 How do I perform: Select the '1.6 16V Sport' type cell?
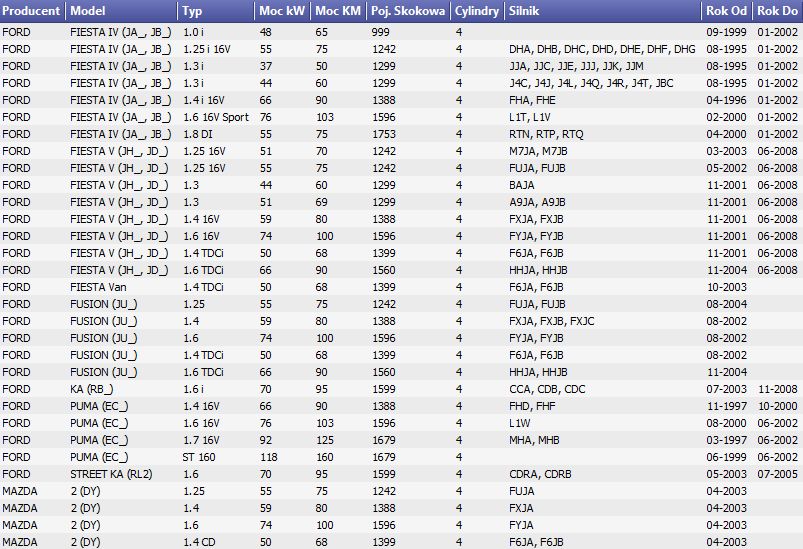point(216,117)
